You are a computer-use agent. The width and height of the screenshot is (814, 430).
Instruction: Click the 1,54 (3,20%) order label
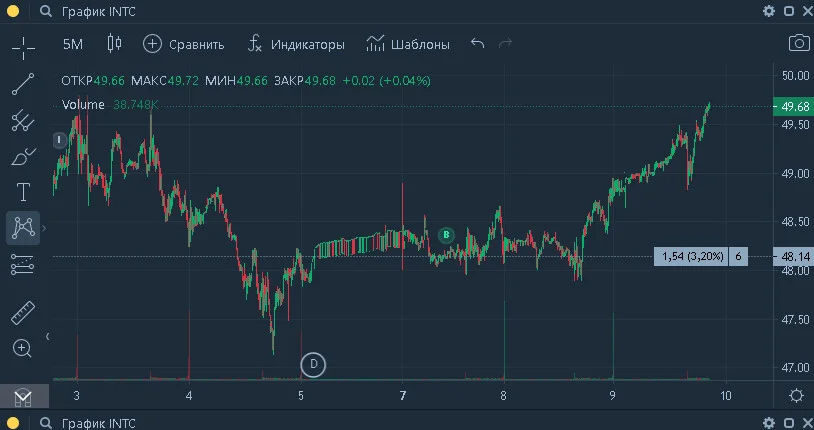[x=691, y=257]
